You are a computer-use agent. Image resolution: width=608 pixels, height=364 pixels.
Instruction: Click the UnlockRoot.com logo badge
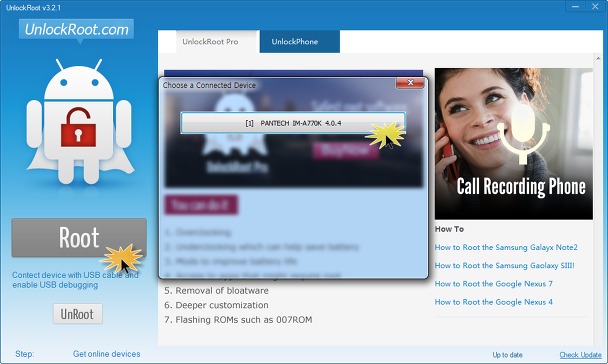tap(76, 29)
